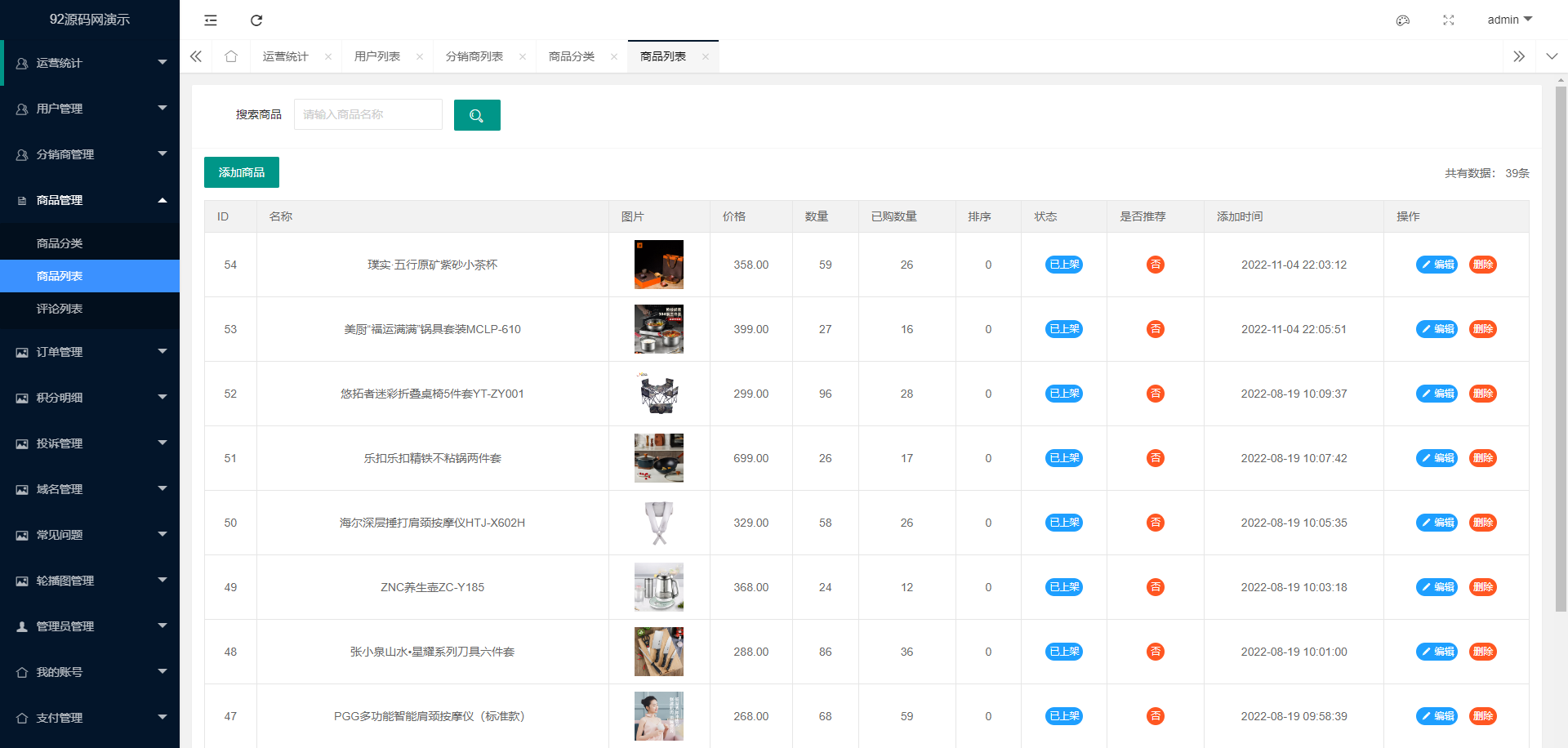
Task: Click the 搜索商品 name input field
Action: pos(367,115)
